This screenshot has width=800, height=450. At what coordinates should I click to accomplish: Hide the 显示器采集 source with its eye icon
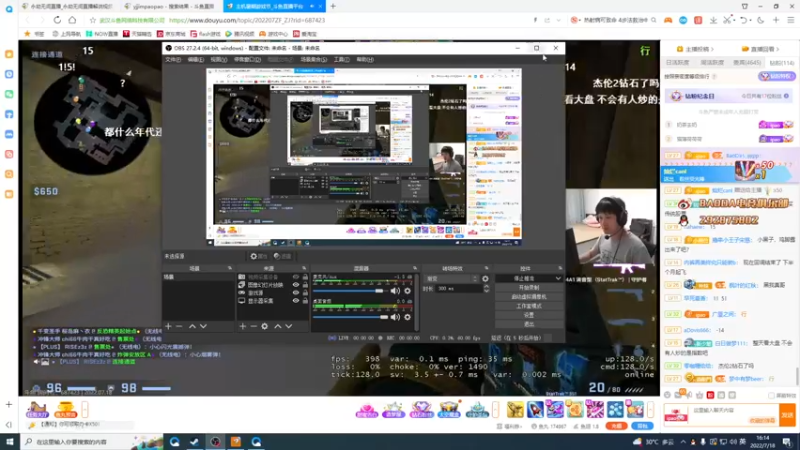[295, 301]
